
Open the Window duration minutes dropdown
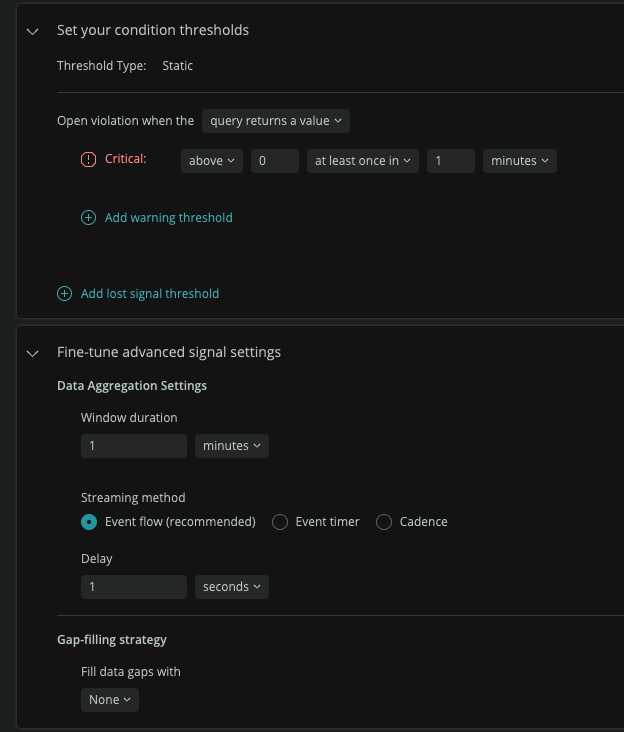pos(232,446)
